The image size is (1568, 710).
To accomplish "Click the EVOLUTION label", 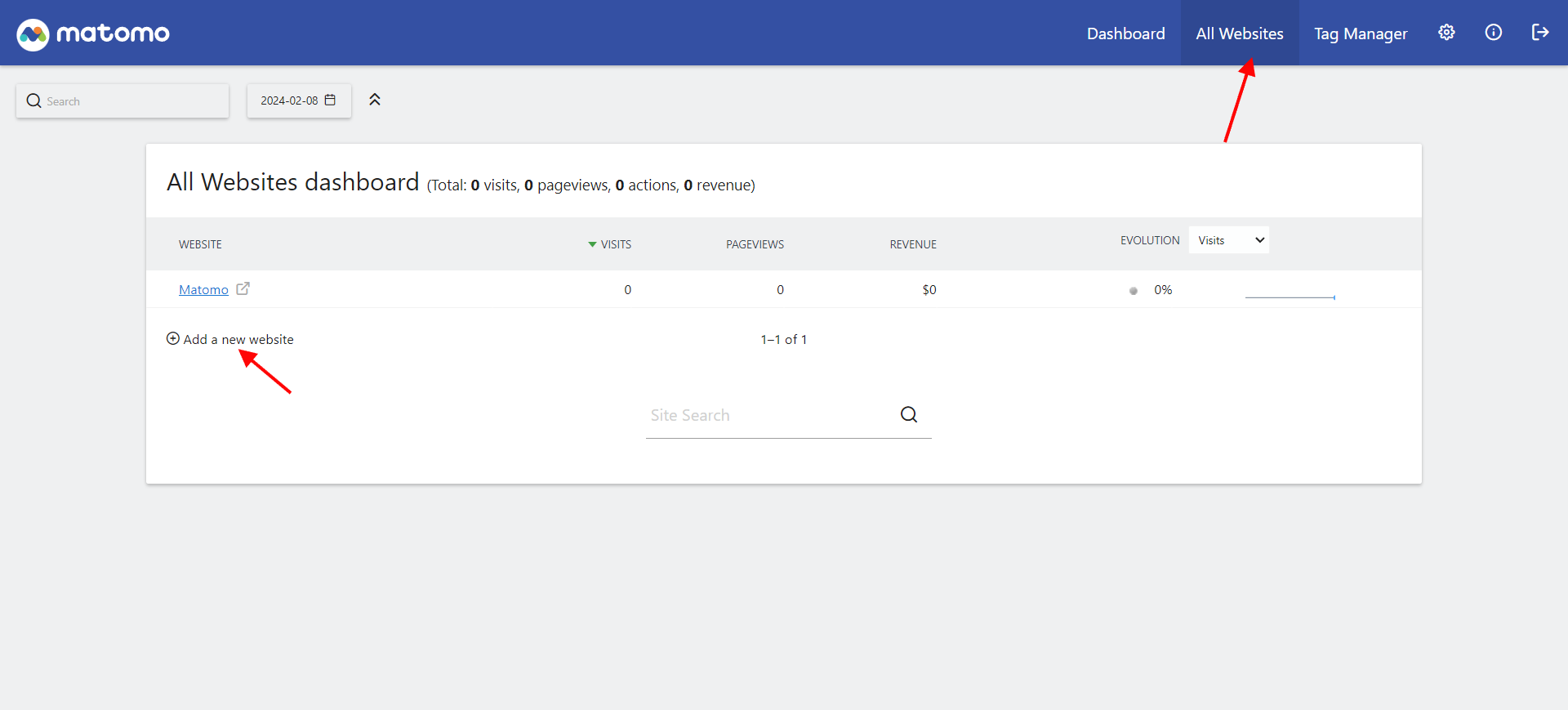I will 1150,240.
